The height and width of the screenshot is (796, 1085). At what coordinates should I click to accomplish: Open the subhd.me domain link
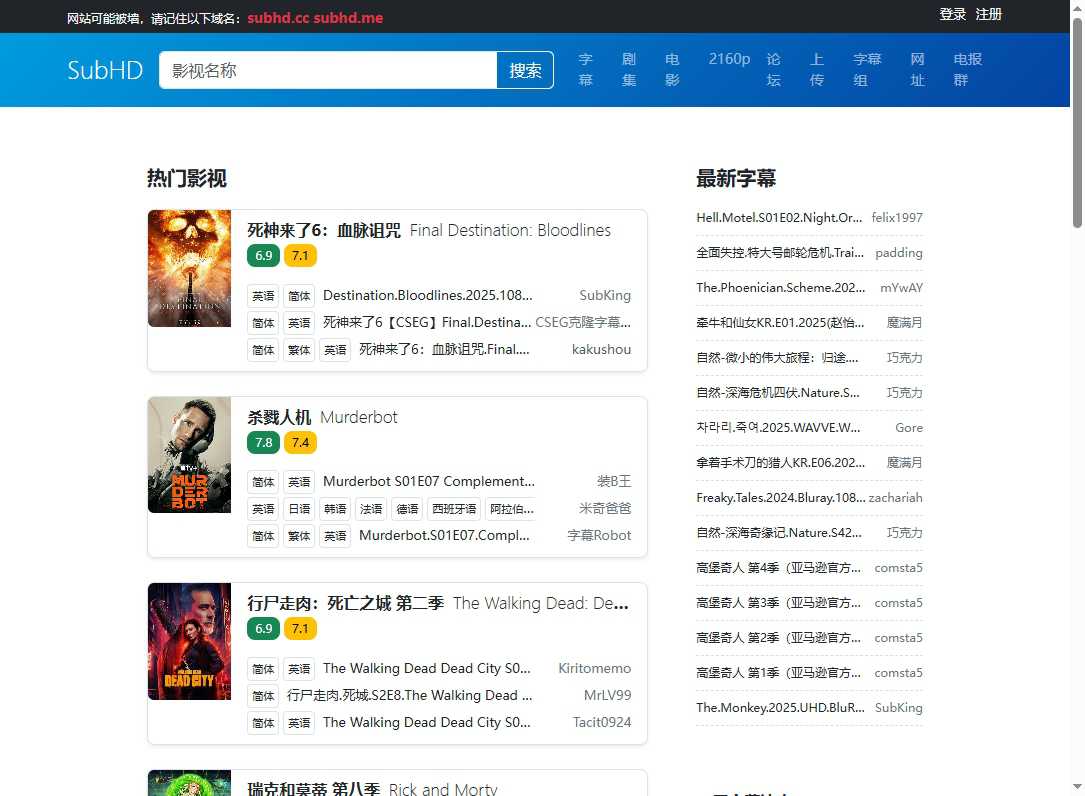tap(348, 18)
